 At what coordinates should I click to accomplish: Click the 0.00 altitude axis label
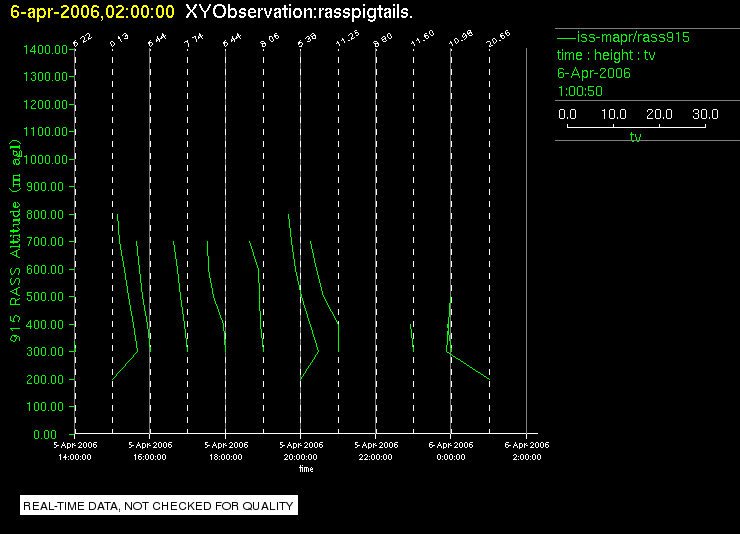point(45,434)
